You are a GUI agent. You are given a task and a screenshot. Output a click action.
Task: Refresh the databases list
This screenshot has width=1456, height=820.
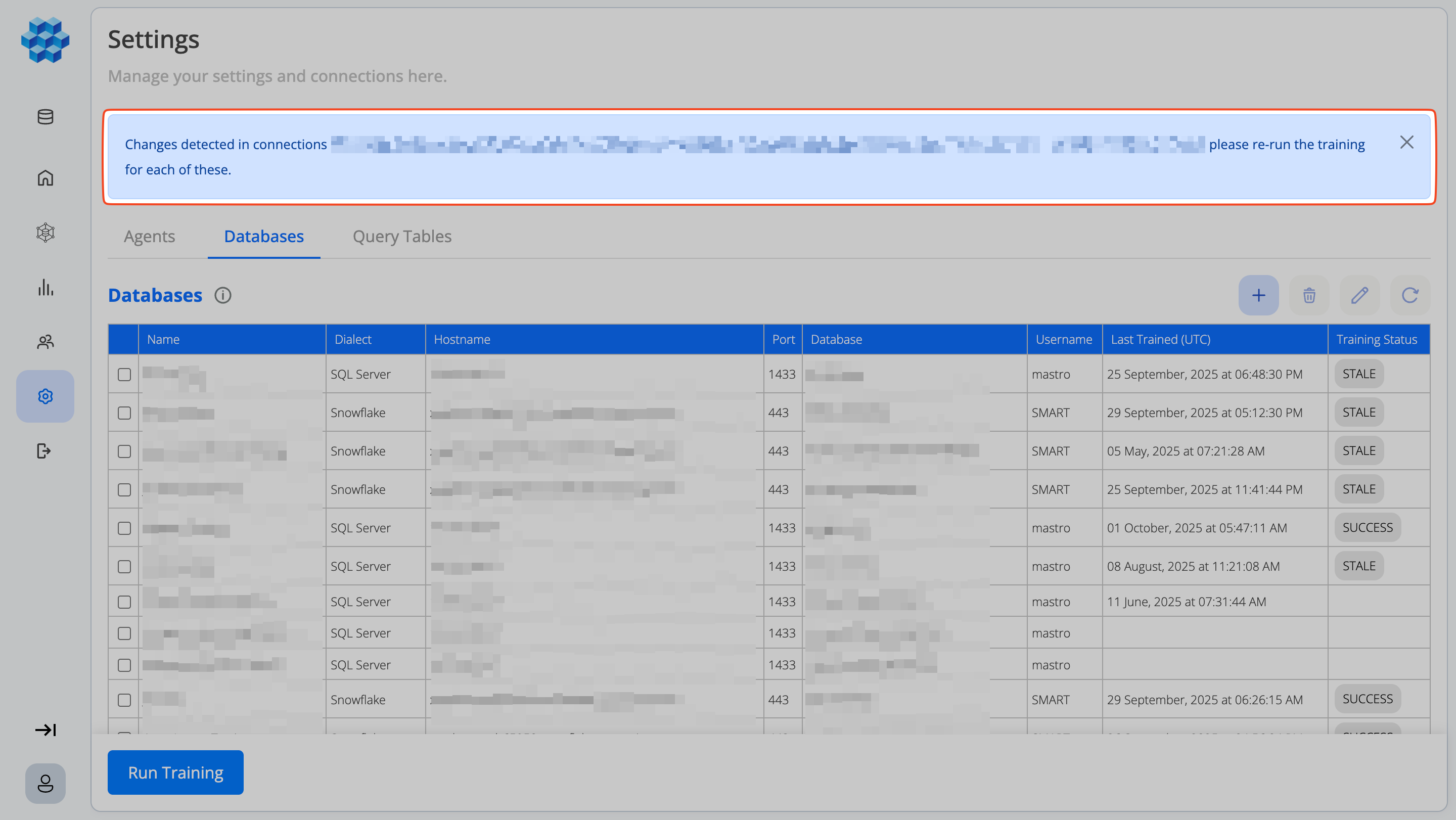coord(1409,295)
